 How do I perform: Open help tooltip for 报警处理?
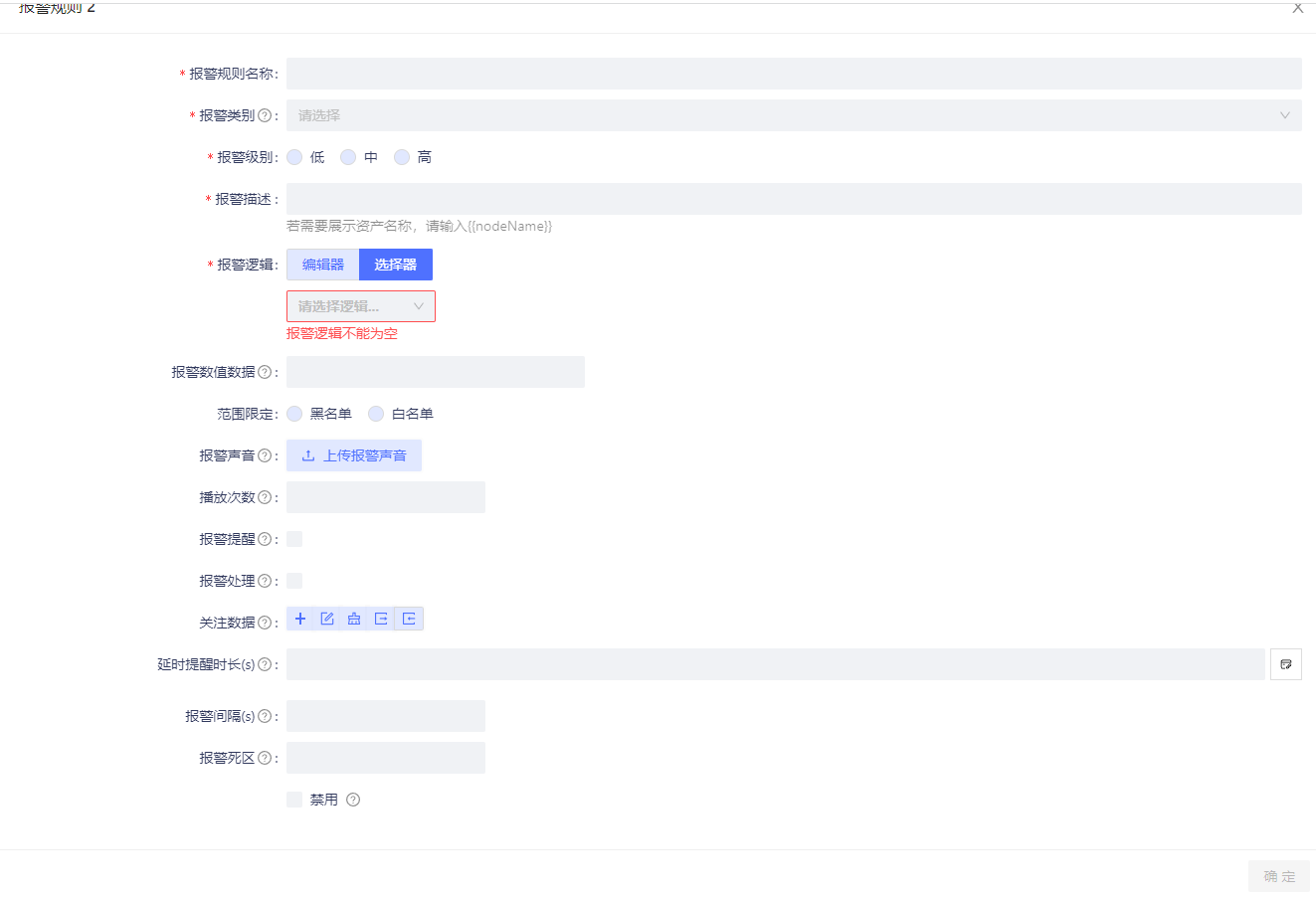click(265, 581)
